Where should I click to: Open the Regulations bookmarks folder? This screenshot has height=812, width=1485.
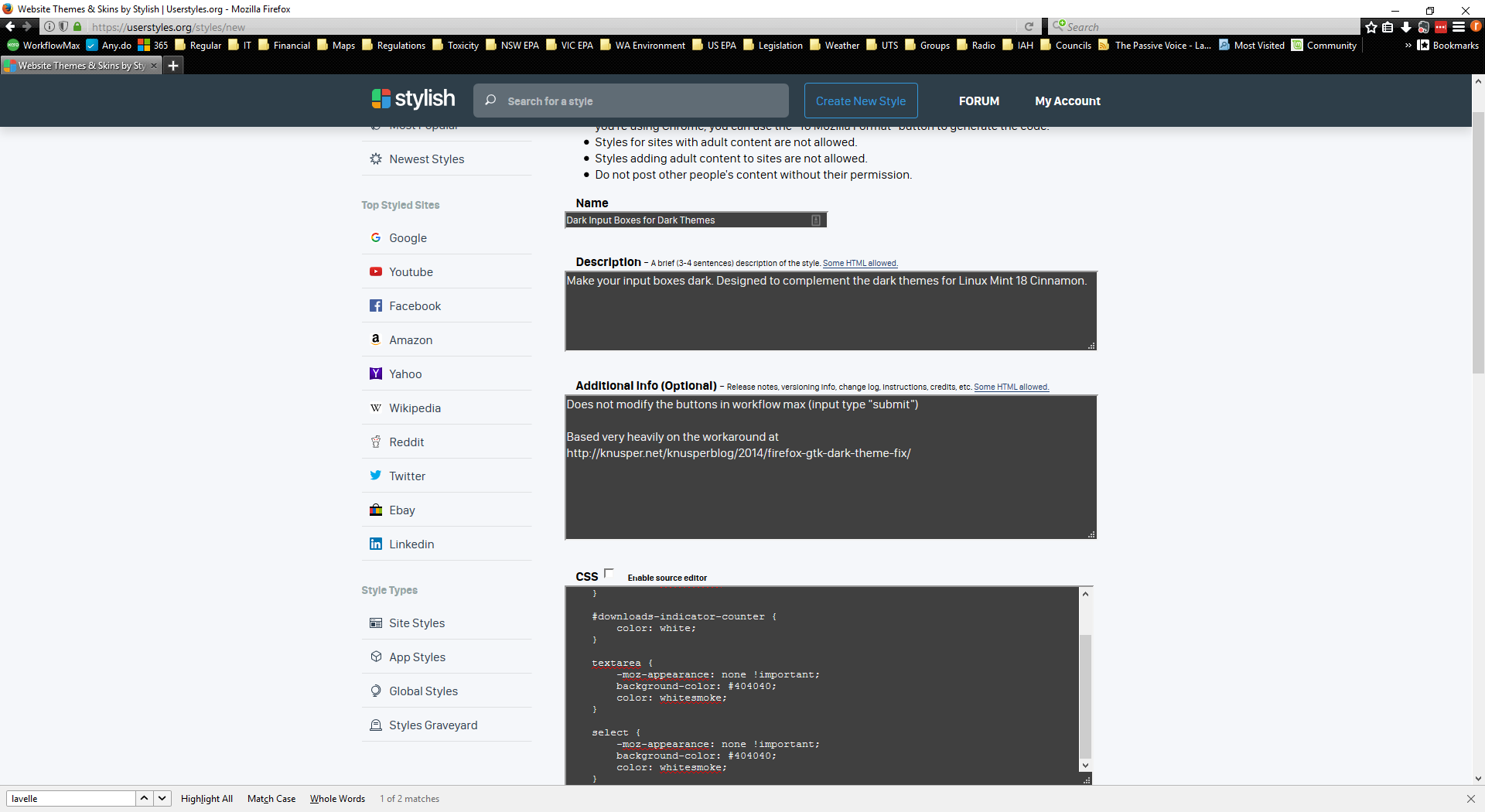click(x=394, y=45)
